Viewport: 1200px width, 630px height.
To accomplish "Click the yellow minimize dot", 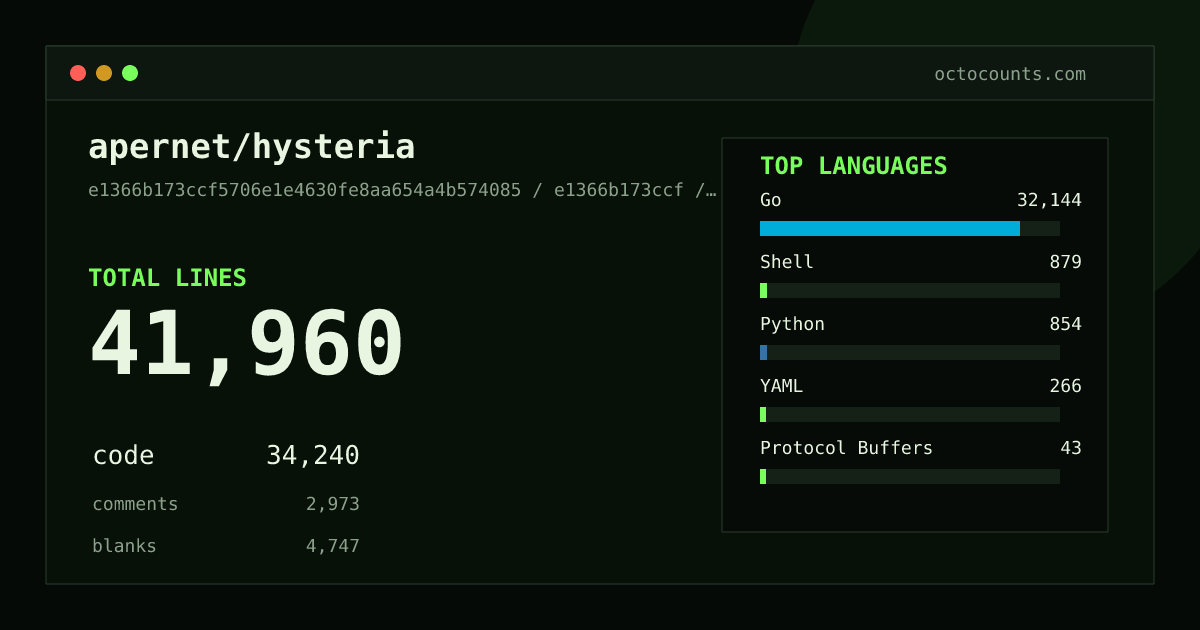I will click(x=104, y=73).
